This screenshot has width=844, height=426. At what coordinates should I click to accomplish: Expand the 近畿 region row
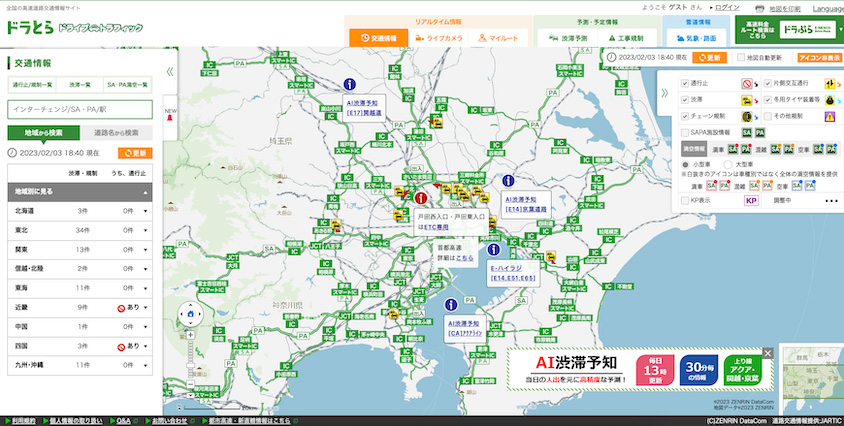point(145,307)
